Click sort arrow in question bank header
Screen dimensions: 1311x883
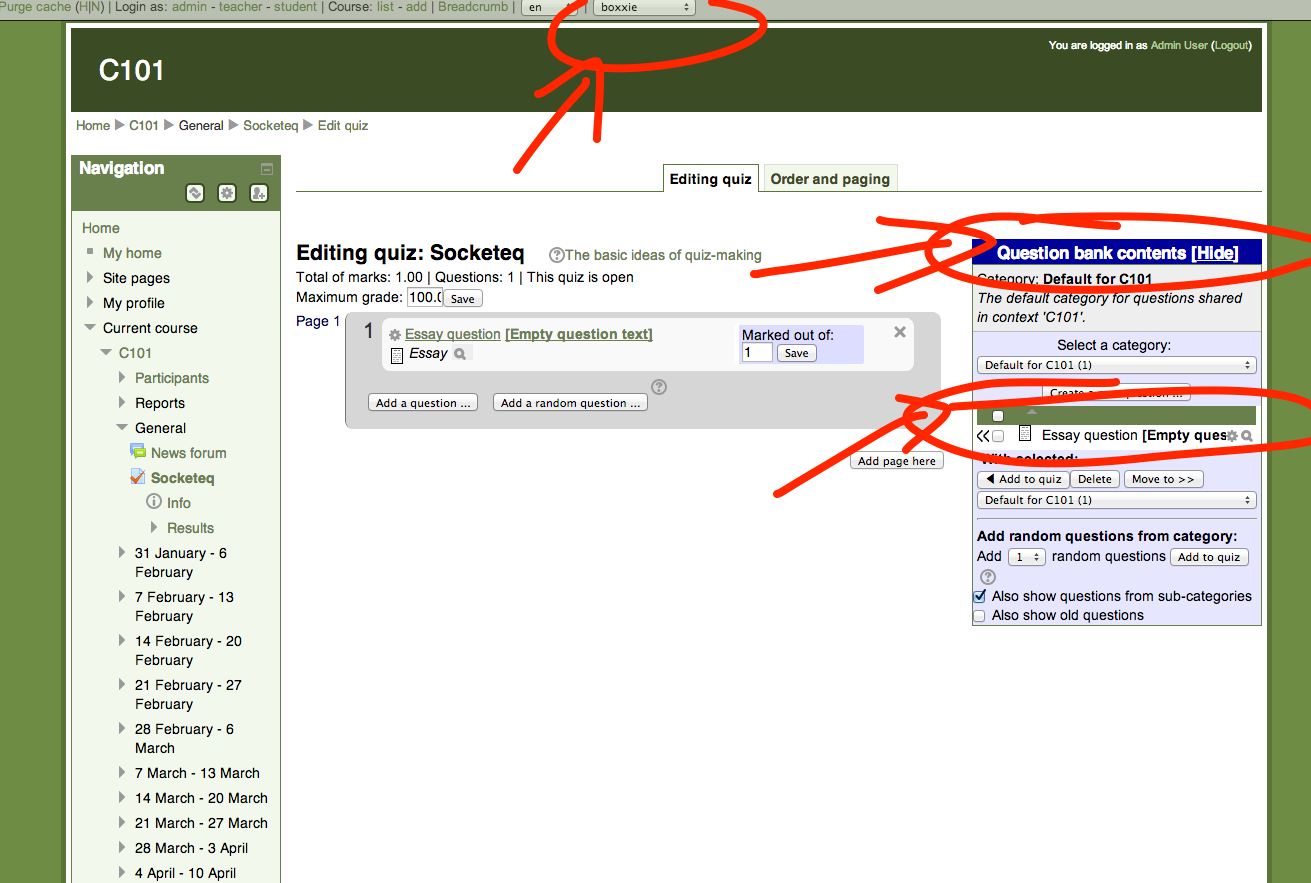(1033, 411)
